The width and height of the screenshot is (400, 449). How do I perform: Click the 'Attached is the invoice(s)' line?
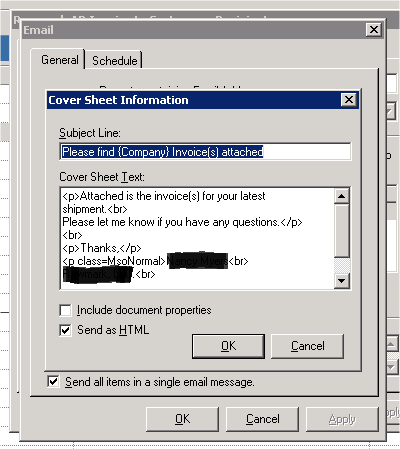point(164,196)
